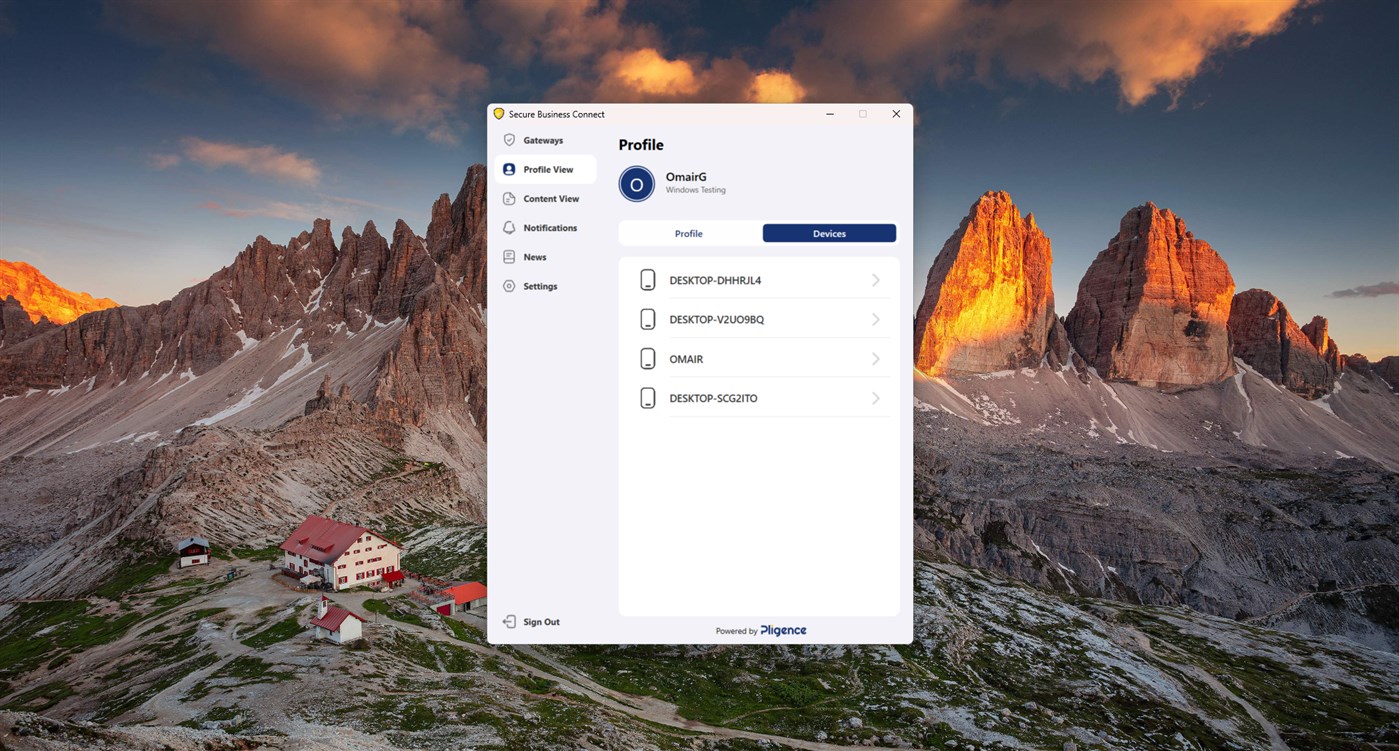This screenshot has height=751, width=1399.
Task: Select the Profile View label in sidebar
Action: click(x=548, y=170)
